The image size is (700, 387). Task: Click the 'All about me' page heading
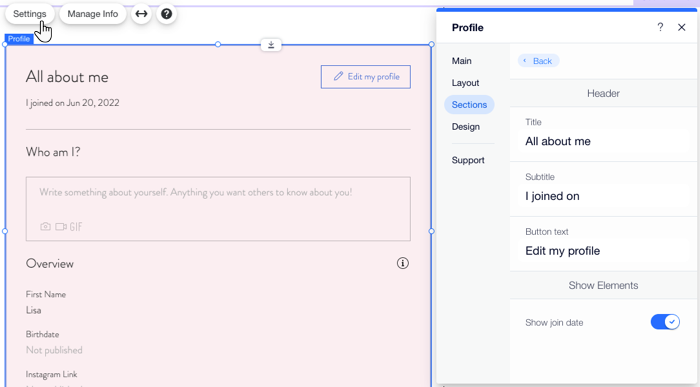tap(67, 77)
